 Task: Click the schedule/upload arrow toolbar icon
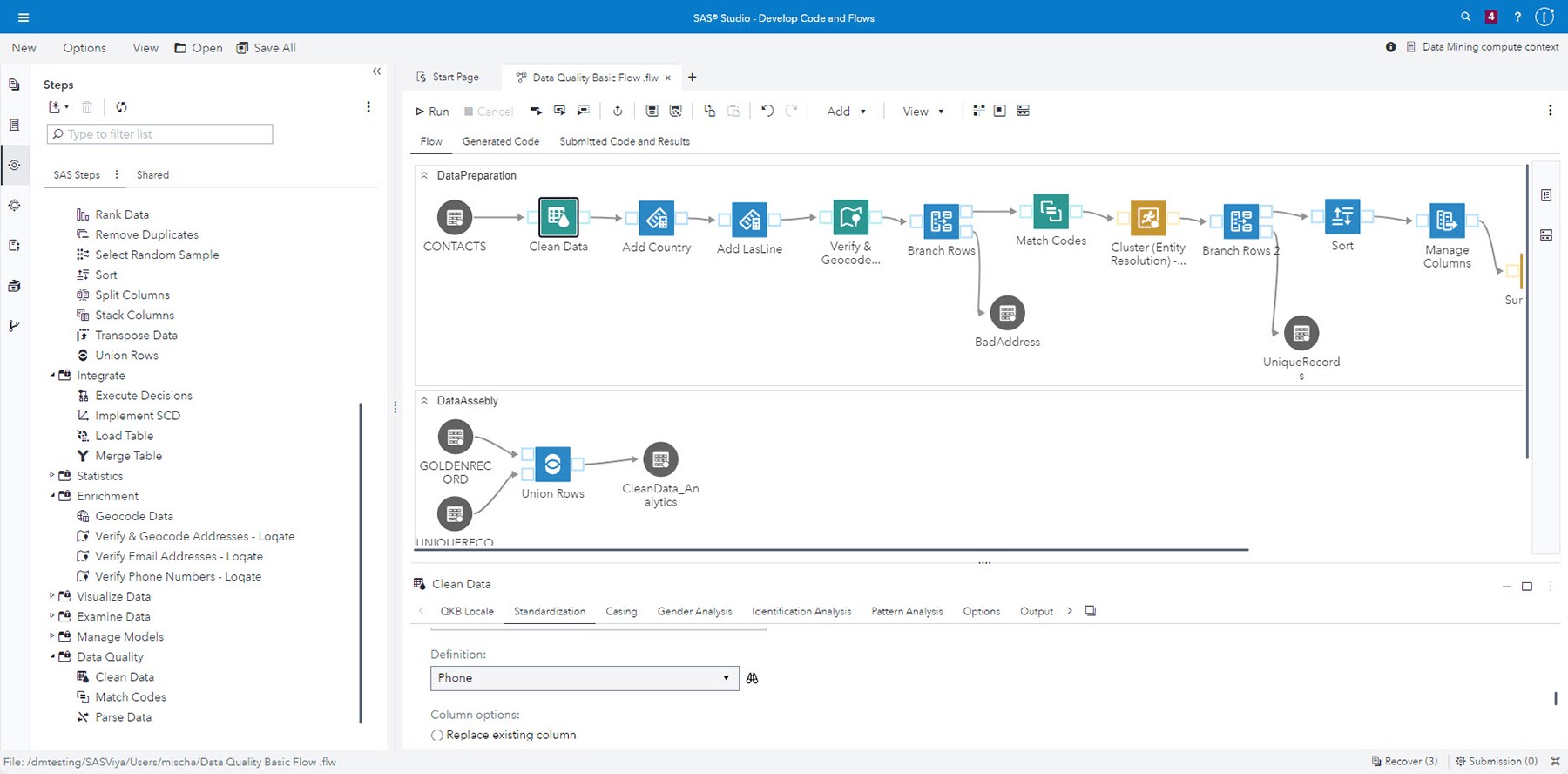click(618, 111)
